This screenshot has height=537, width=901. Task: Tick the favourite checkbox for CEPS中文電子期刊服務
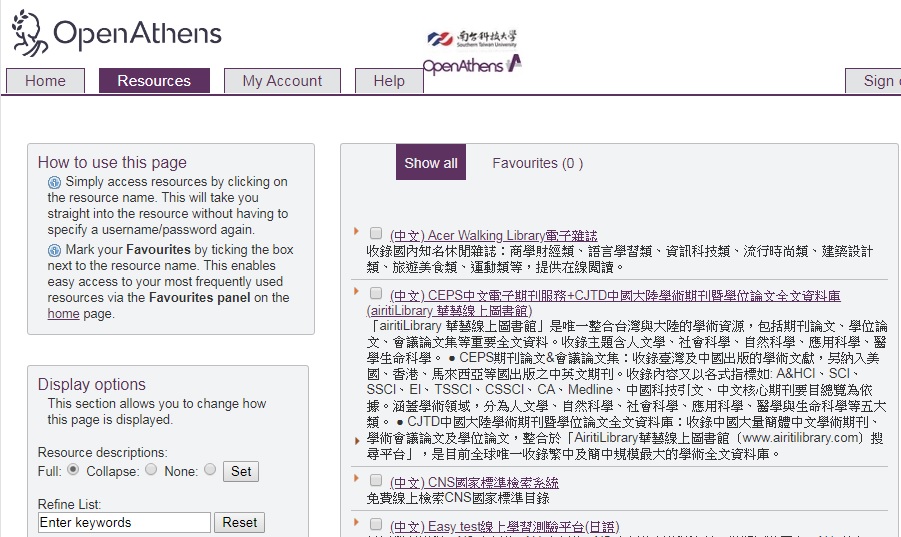coord(376,293)
